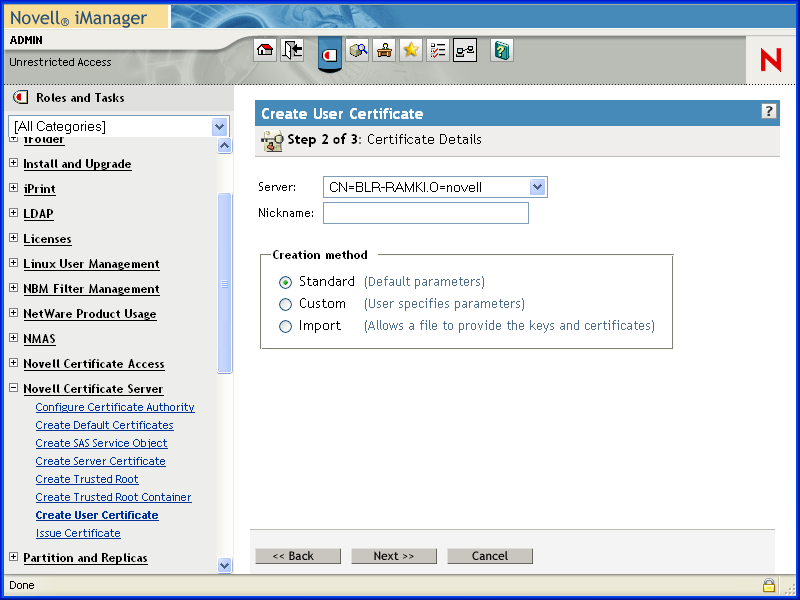Open the Roles and Tasks toolbar icon
The height and width of the screenshot is (600, 800).
[330, 54]
